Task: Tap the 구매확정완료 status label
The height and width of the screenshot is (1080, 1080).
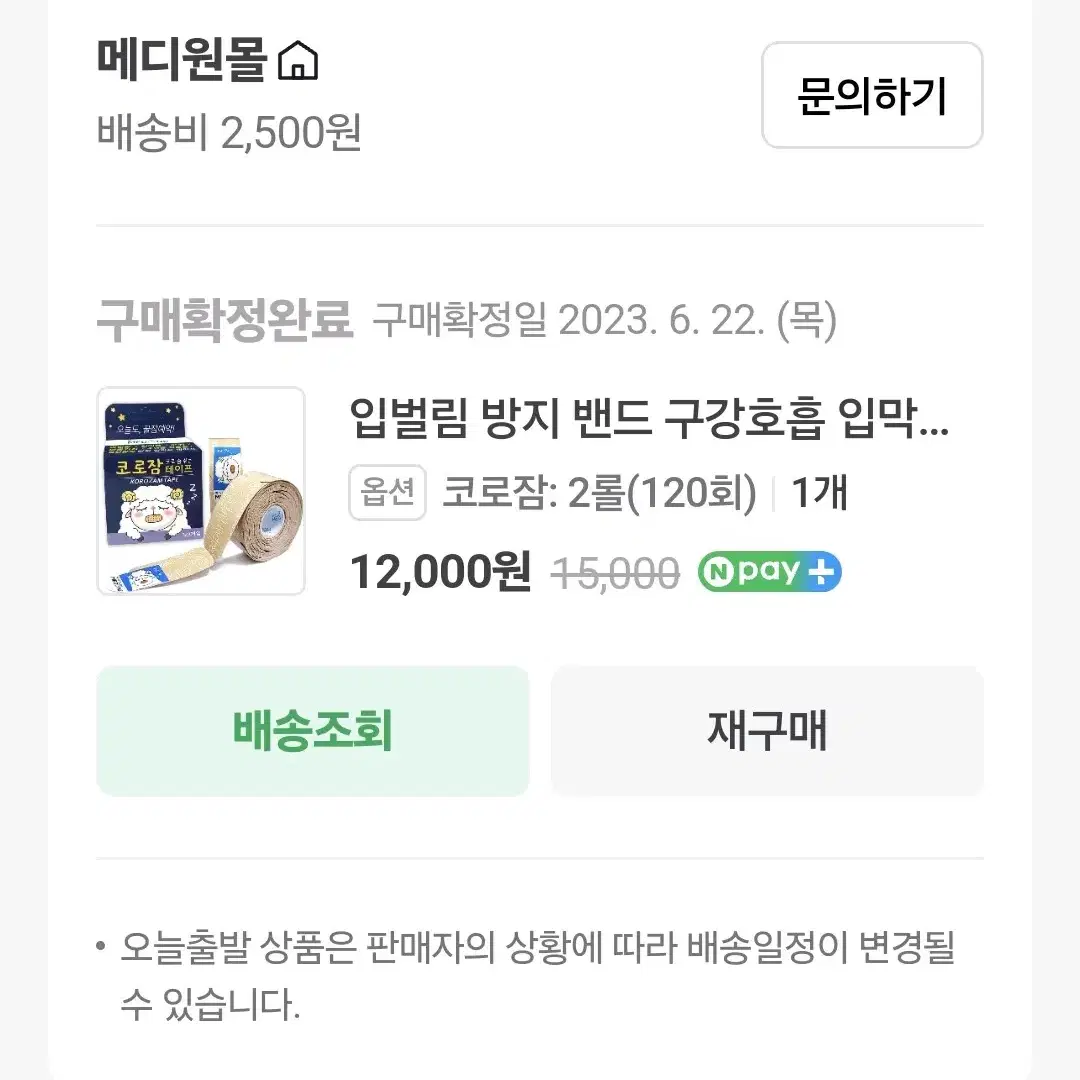Action: [x=225, y=320]
